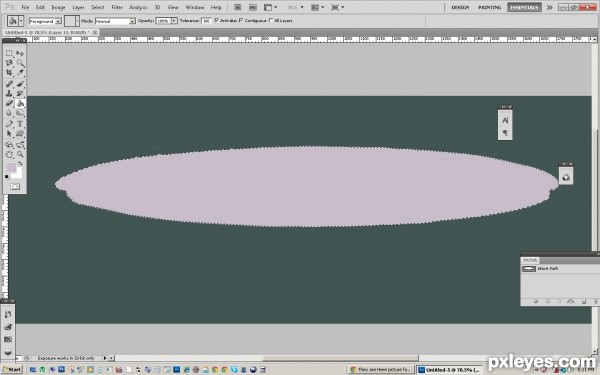Select the Eyedropper tool
Screen dimensions: 600x375
coord(20,72)
